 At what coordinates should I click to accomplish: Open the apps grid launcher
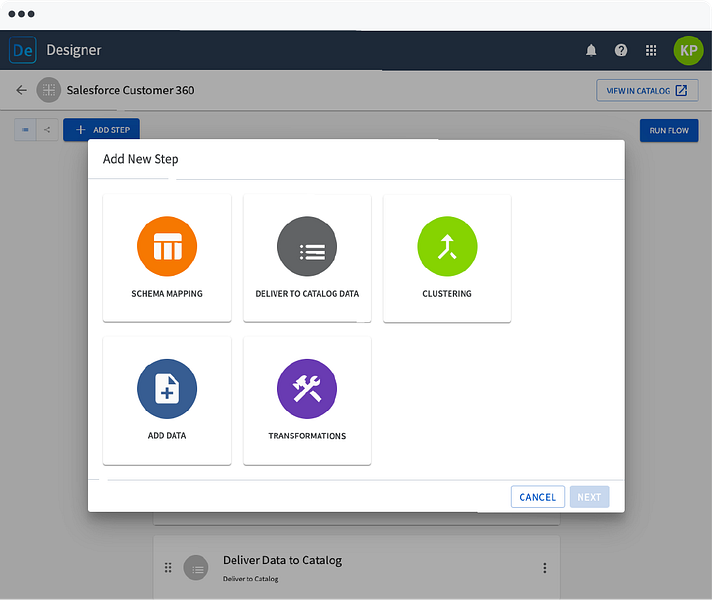pos(651,50)
